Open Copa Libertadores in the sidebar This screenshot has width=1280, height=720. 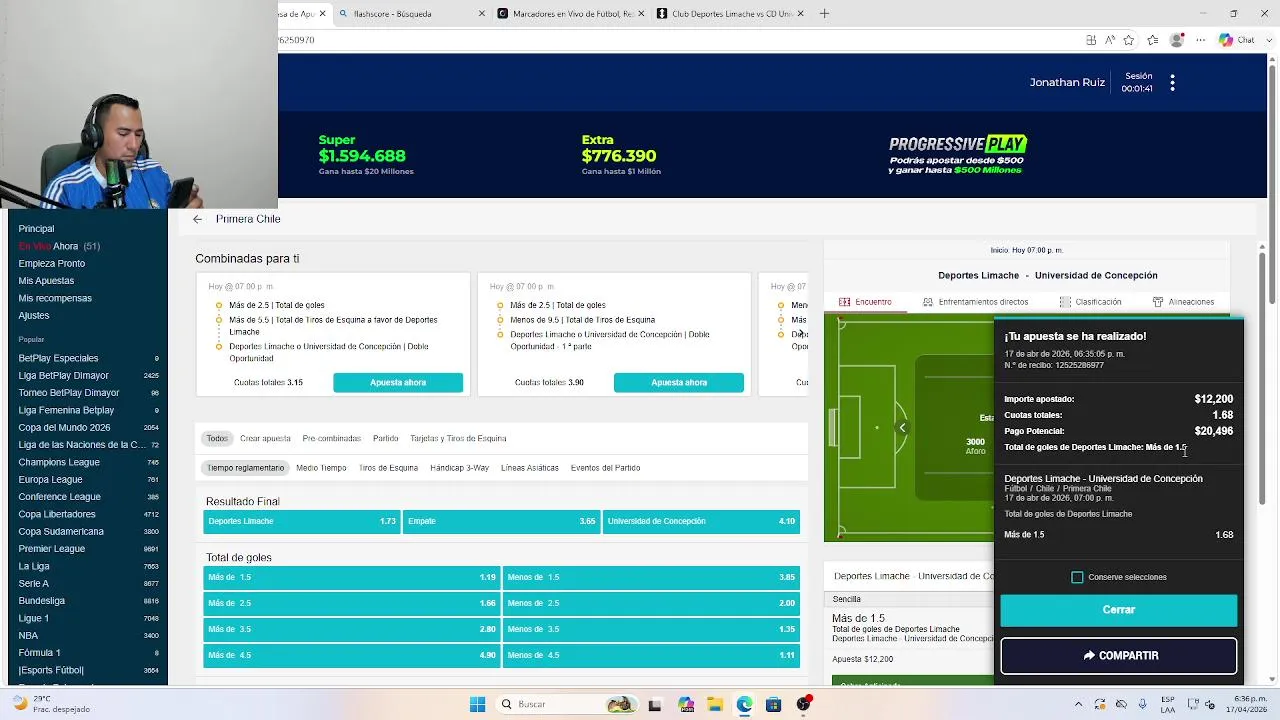[x=57, y=514]
